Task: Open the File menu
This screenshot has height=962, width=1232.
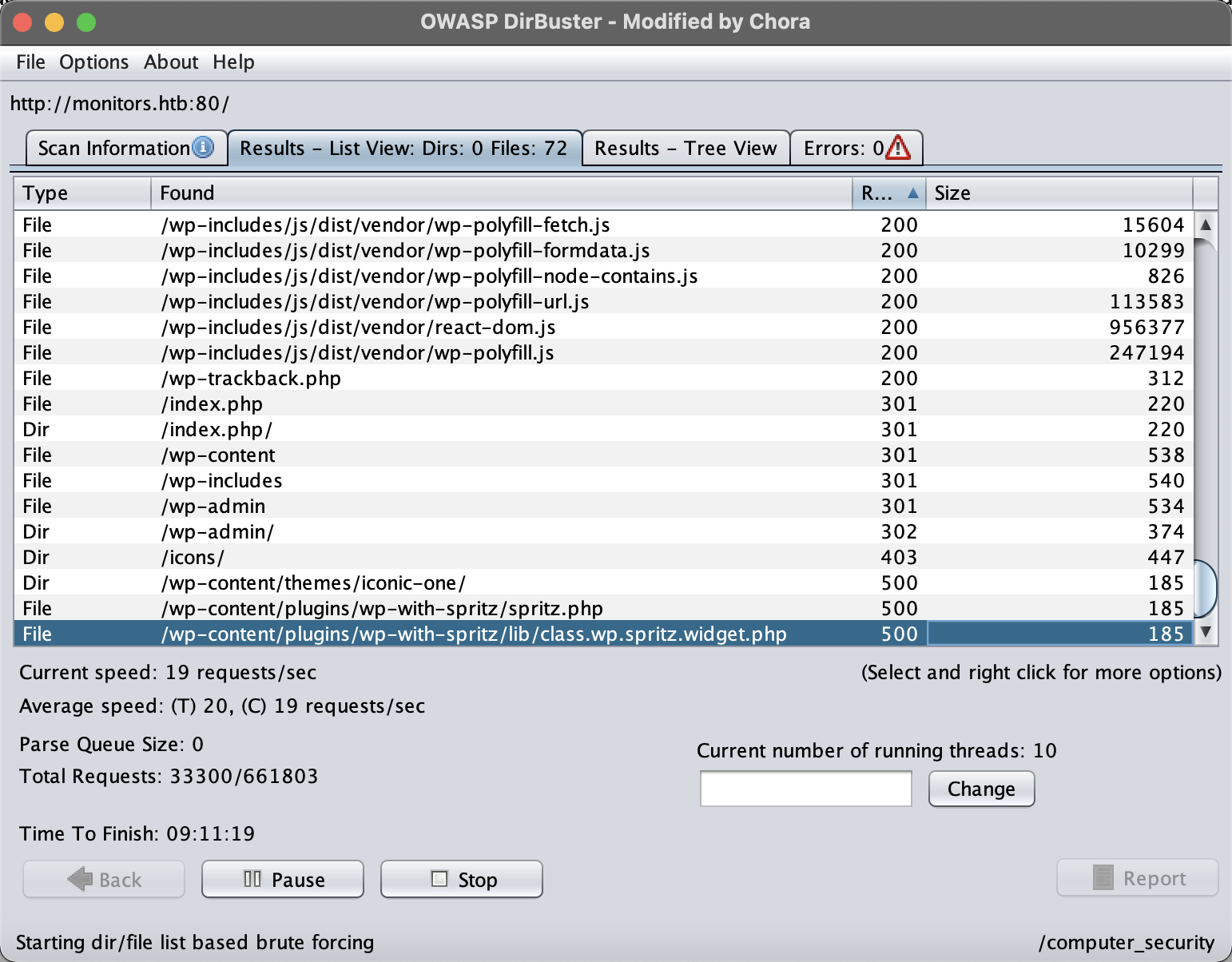Action: click(x=30, y=62)
